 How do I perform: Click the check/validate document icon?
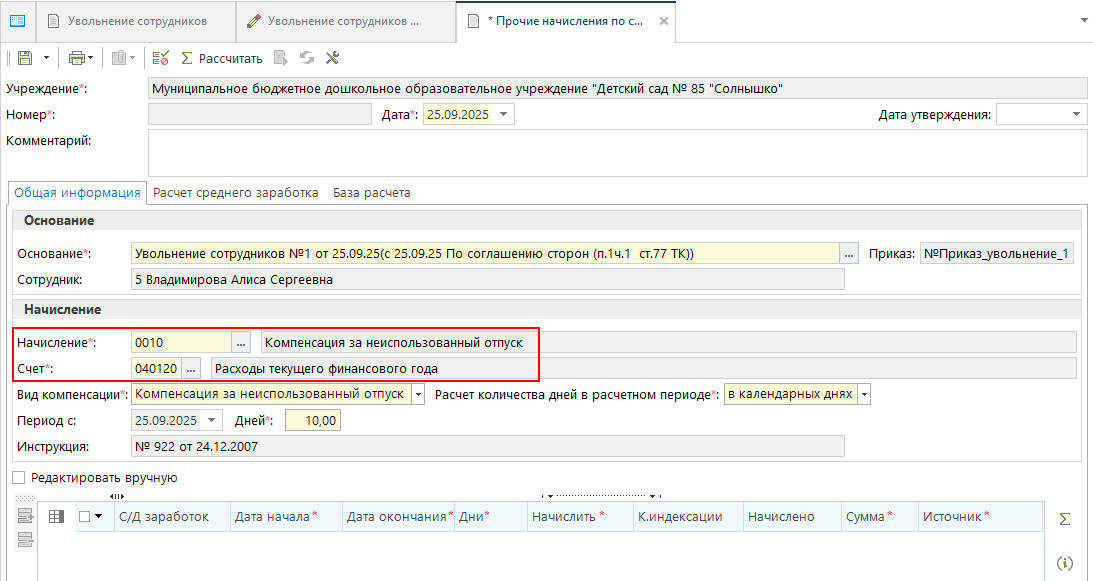click(160, 58)
